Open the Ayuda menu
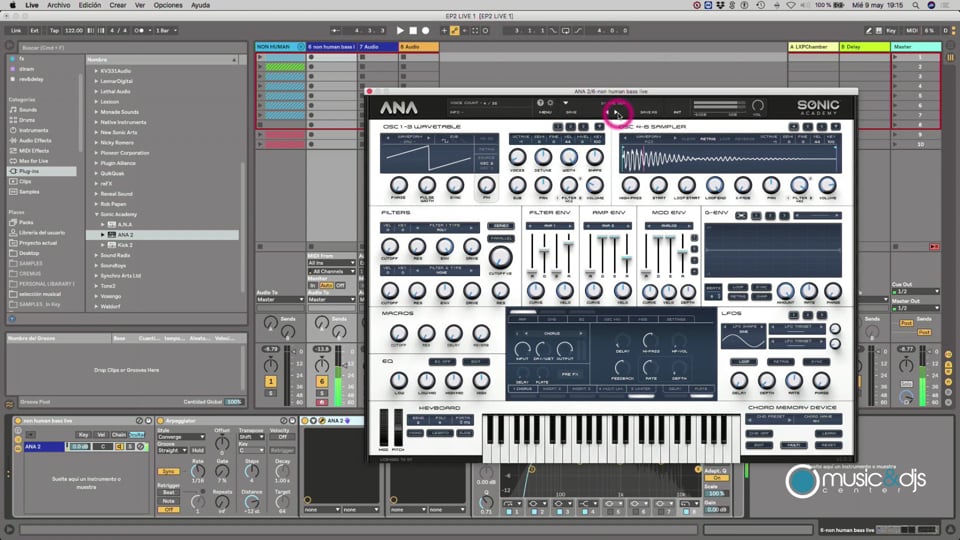960x540 pixels. click(200, 5)
